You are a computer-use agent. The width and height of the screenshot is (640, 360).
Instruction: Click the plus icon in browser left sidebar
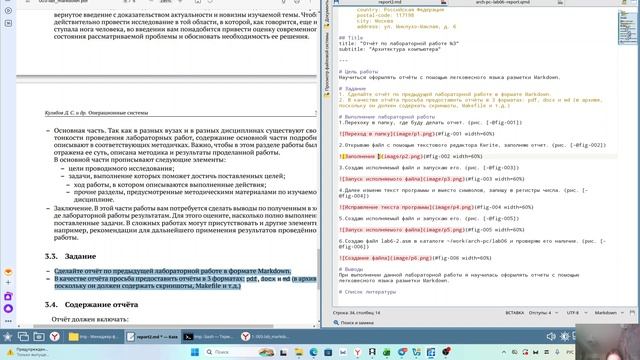8,282
